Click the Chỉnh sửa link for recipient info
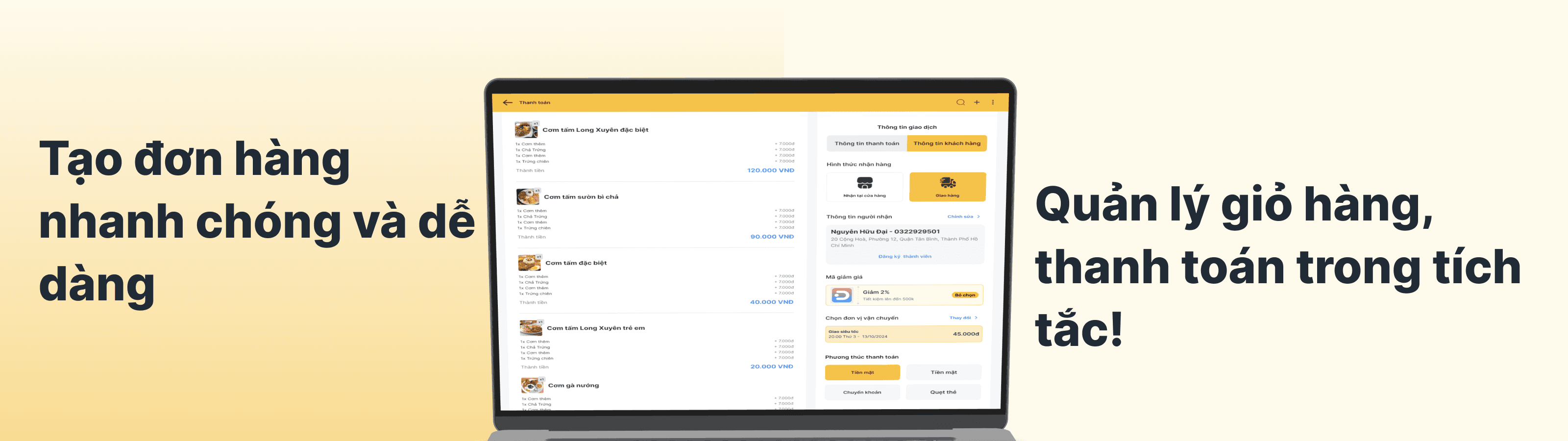This screenshot has width=1568, height=441. (963, 216)
